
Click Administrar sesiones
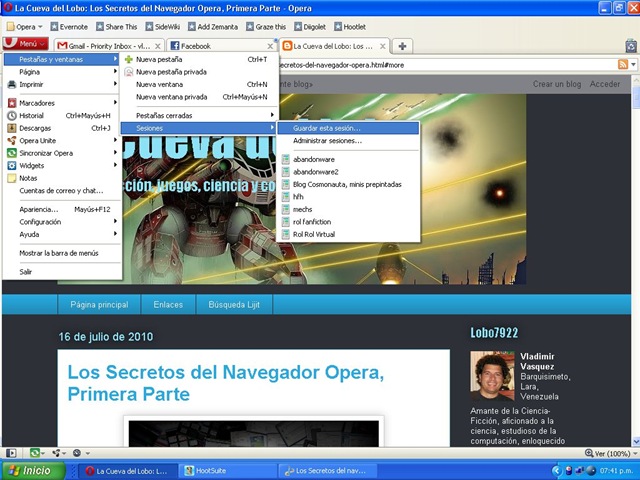click(x=348, y=141)
